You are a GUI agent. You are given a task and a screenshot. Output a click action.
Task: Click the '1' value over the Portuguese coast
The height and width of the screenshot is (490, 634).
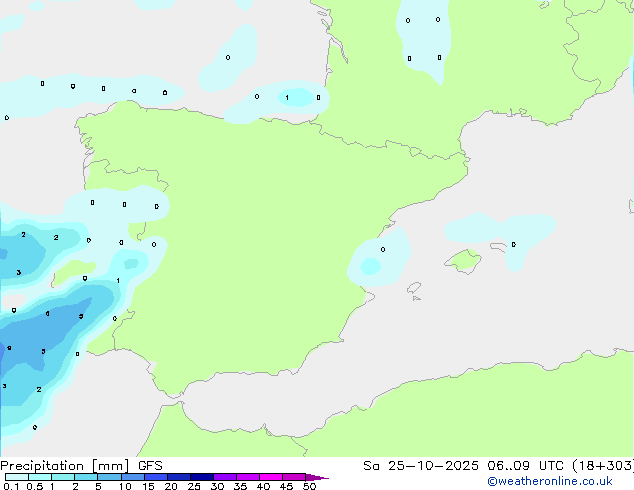pos(118,281)
